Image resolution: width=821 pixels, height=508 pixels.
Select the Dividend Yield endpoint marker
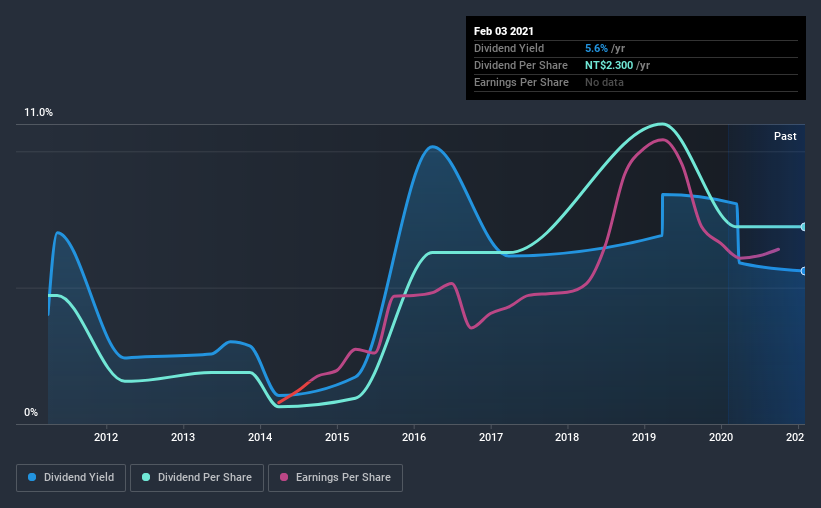[x=803, y=271]
